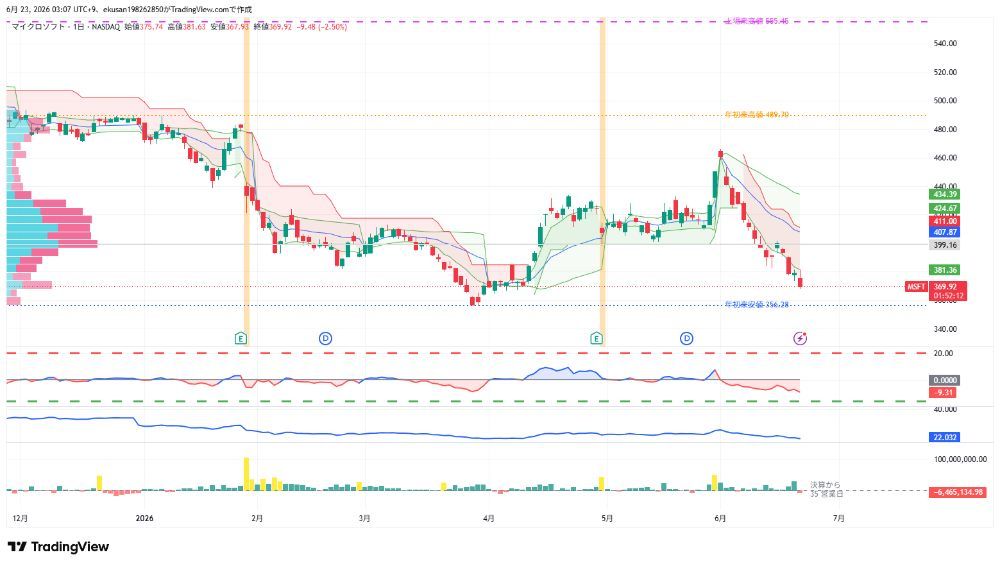Click the green 381.36 price label
This screenshot has height=566, width=1000.
pos(945,270)
